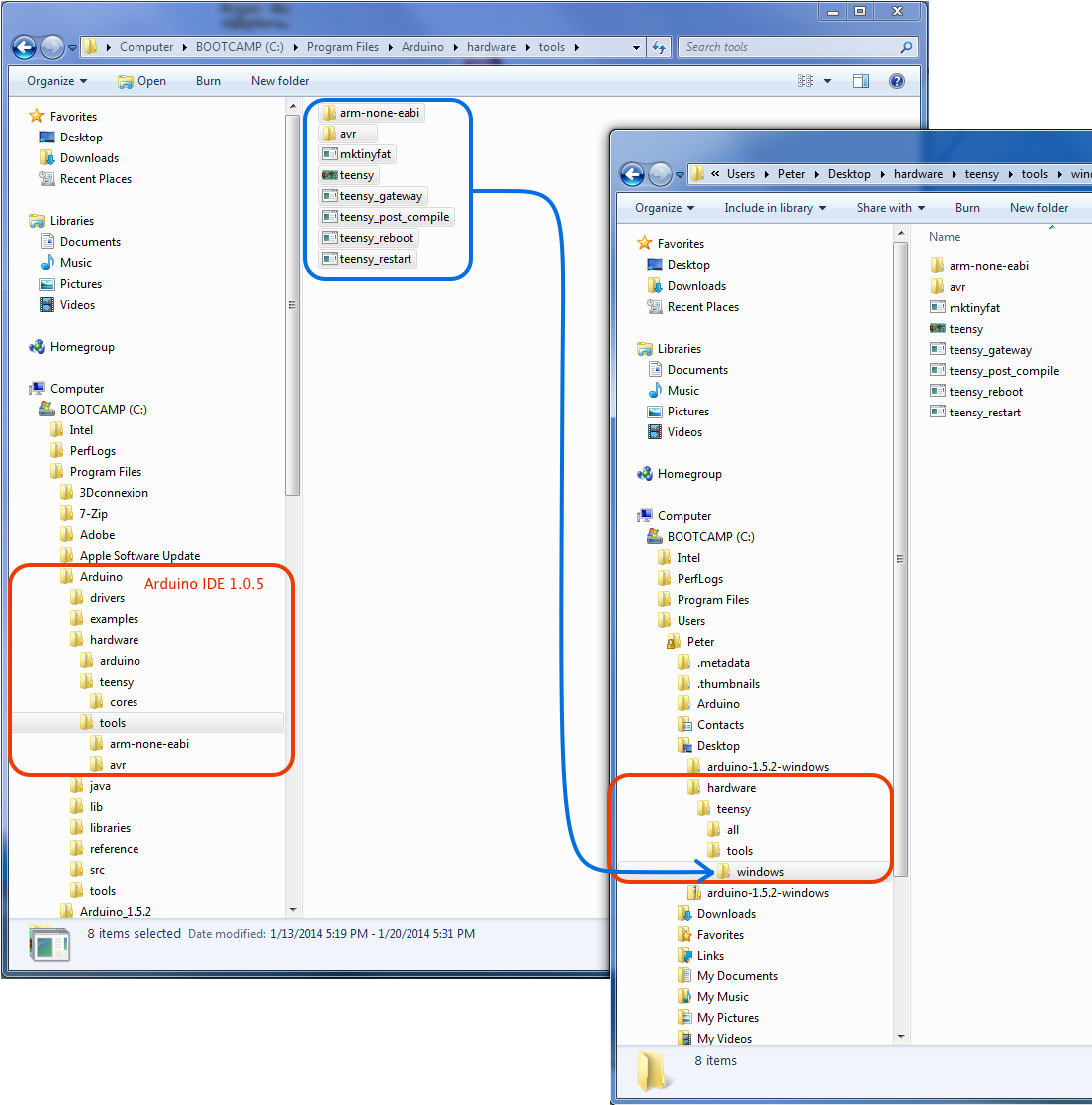Expand the Share with dropdown menu
1092x1105 pixels.
(x=890, y=208)
